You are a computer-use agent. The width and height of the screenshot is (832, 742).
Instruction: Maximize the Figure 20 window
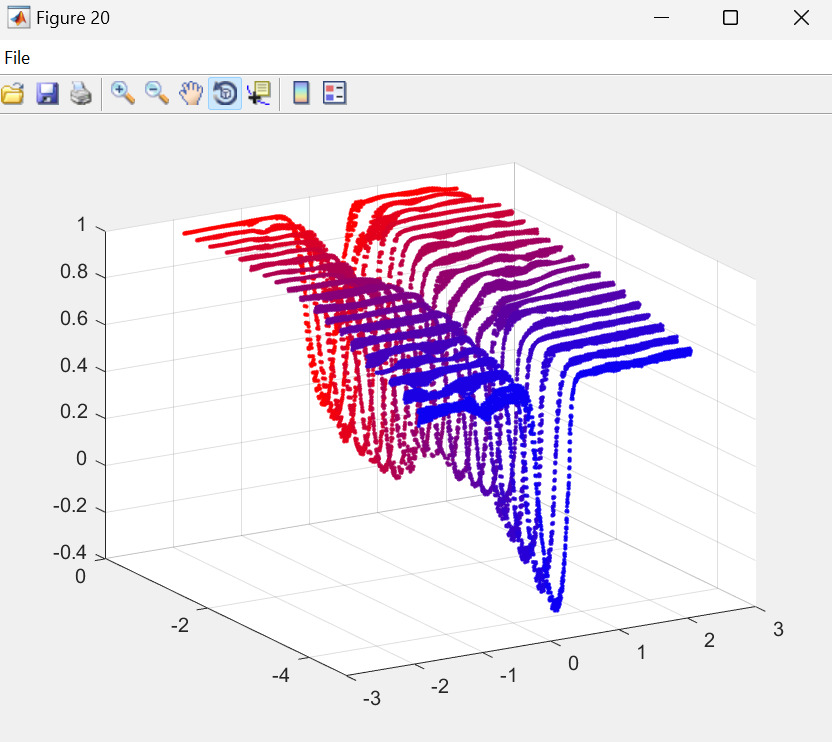(x=730, y=18)
